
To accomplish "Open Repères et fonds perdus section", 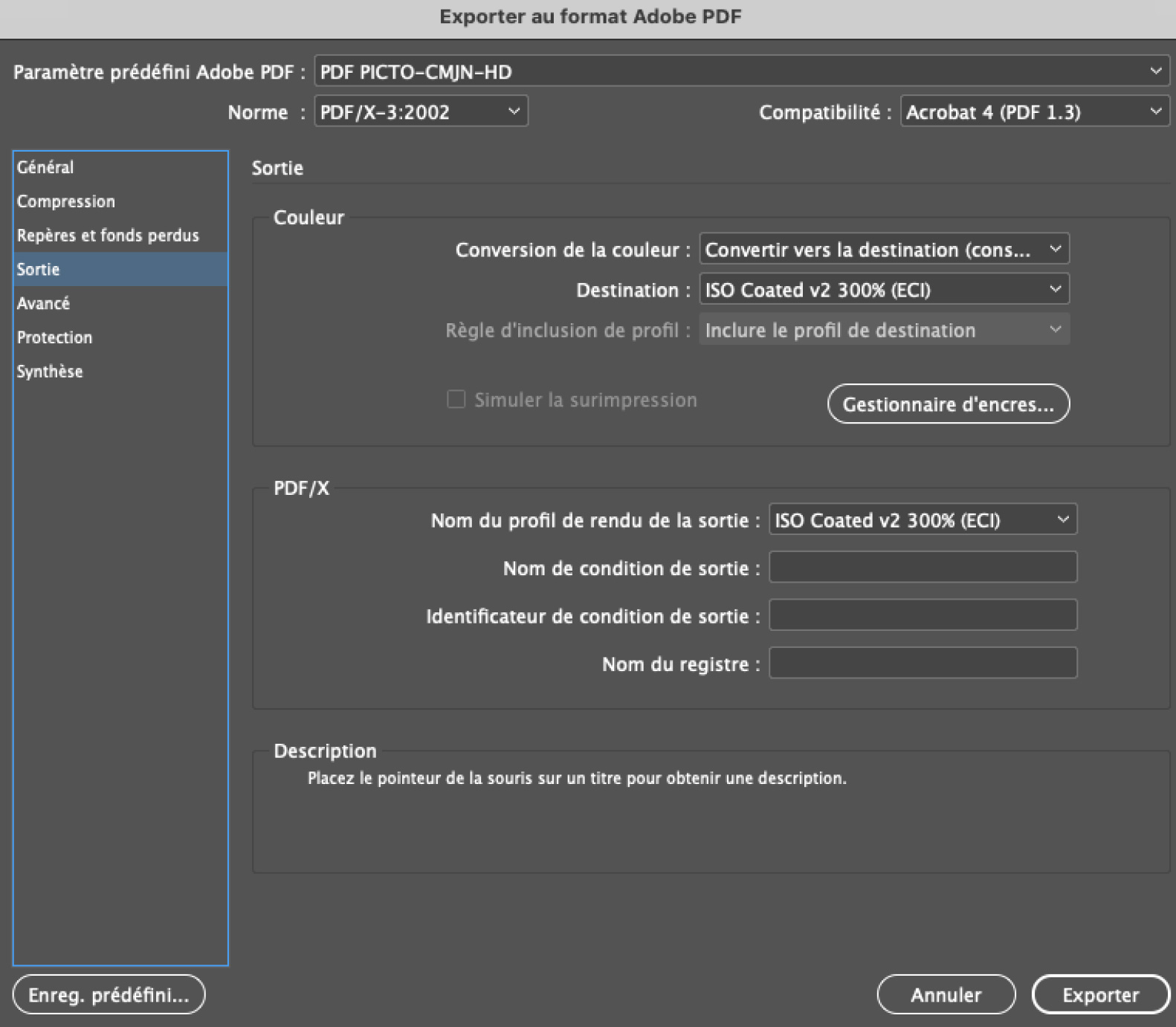I will 108,236.
